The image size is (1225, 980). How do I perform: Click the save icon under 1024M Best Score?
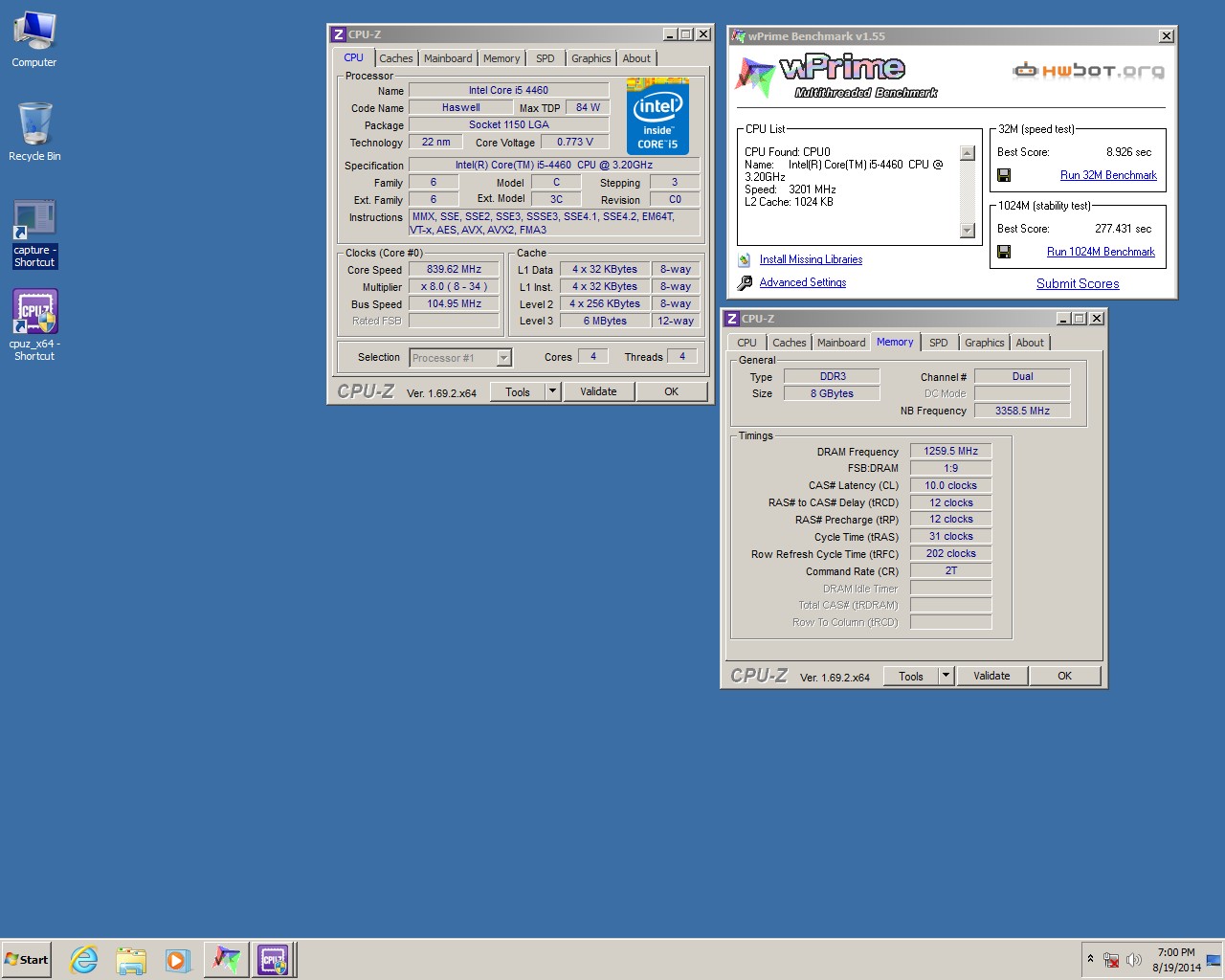1004,252
